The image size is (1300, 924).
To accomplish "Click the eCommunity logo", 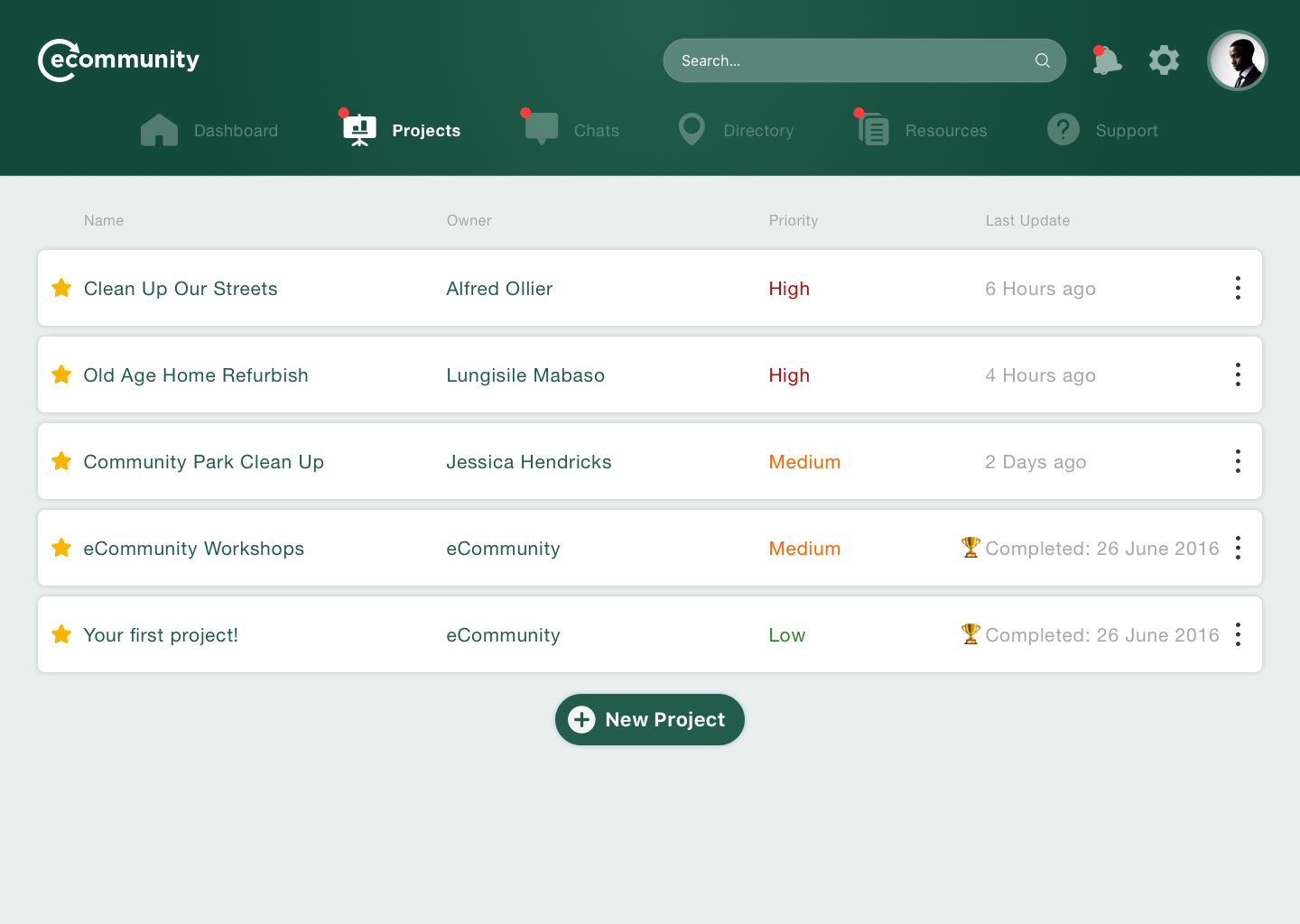I will click(x=118, y=60).
